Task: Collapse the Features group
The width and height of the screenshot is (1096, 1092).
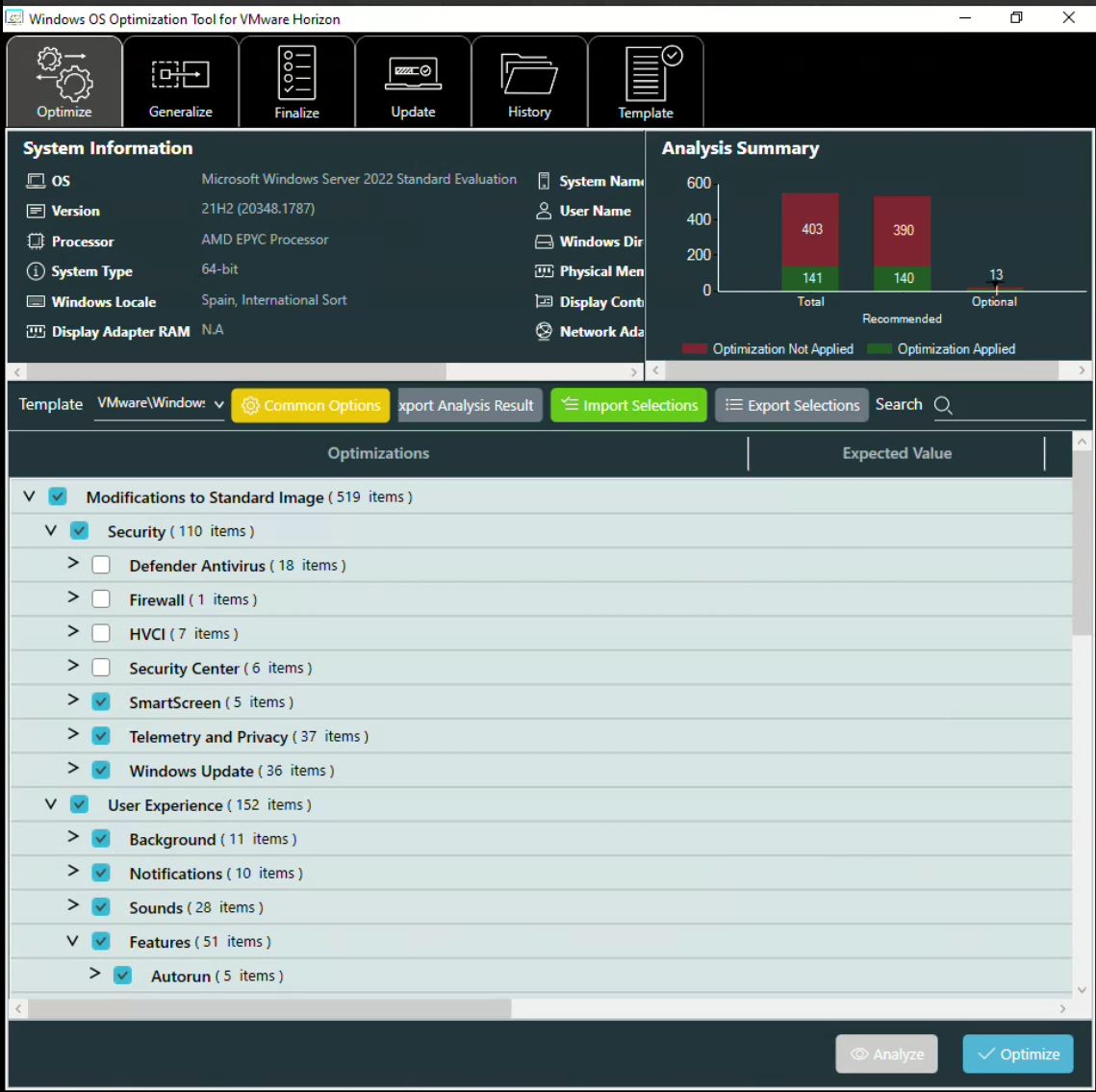Action: [73, 941]
